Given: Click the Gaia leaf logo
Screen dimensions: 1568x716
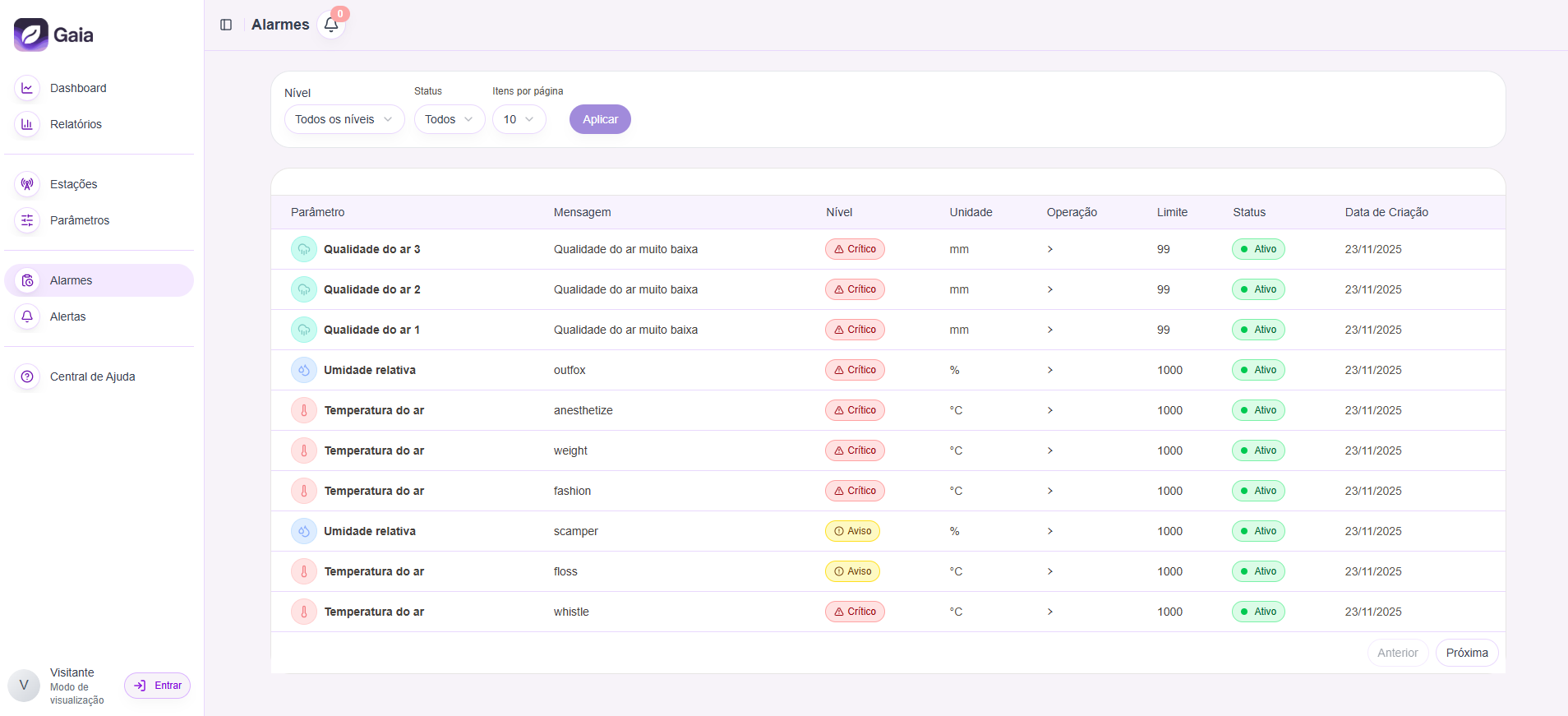Looking at the screenshot, I should click(x=31, y=35).
